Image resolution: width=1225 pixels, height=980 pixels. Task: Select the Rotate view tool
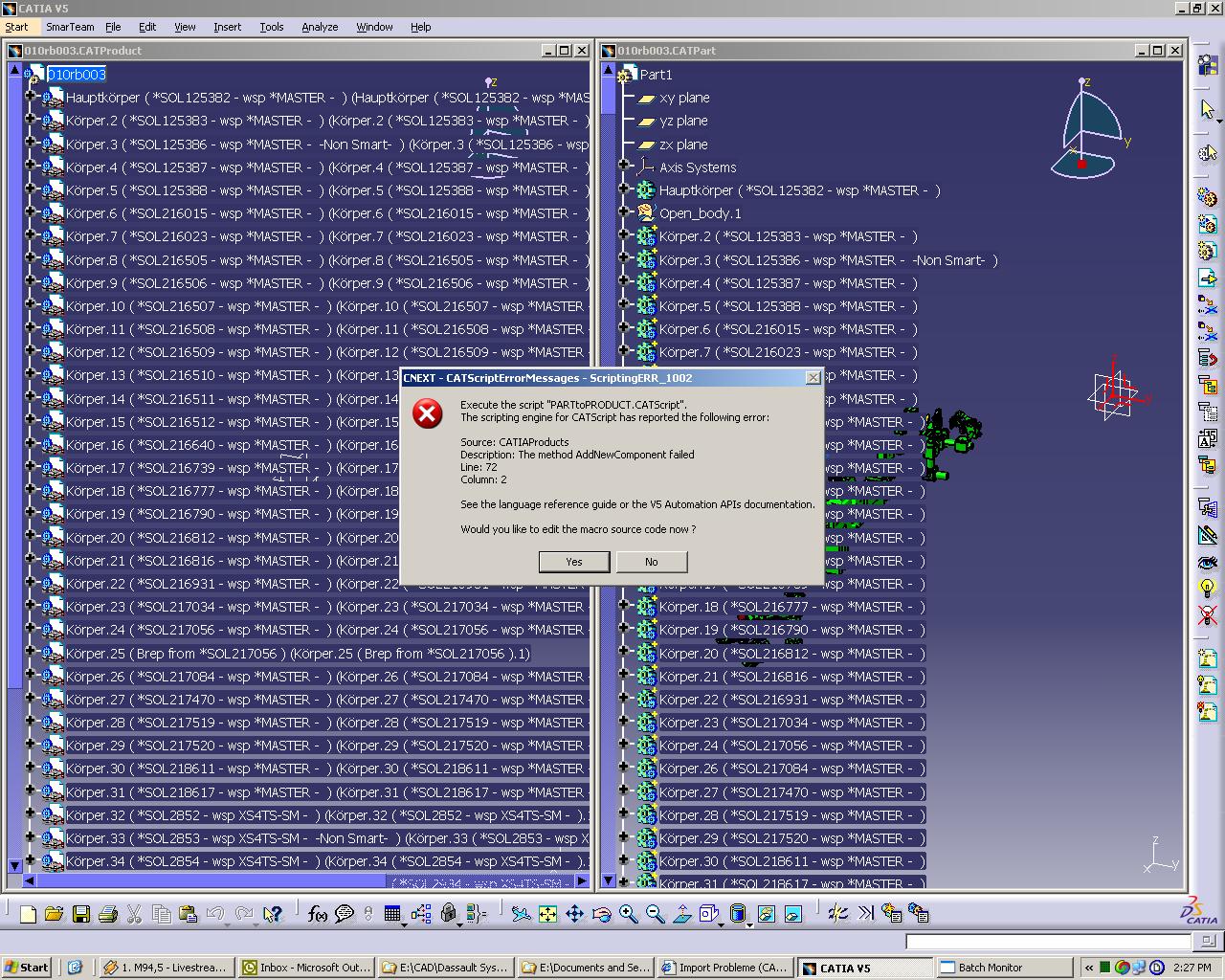coord(601,914)
